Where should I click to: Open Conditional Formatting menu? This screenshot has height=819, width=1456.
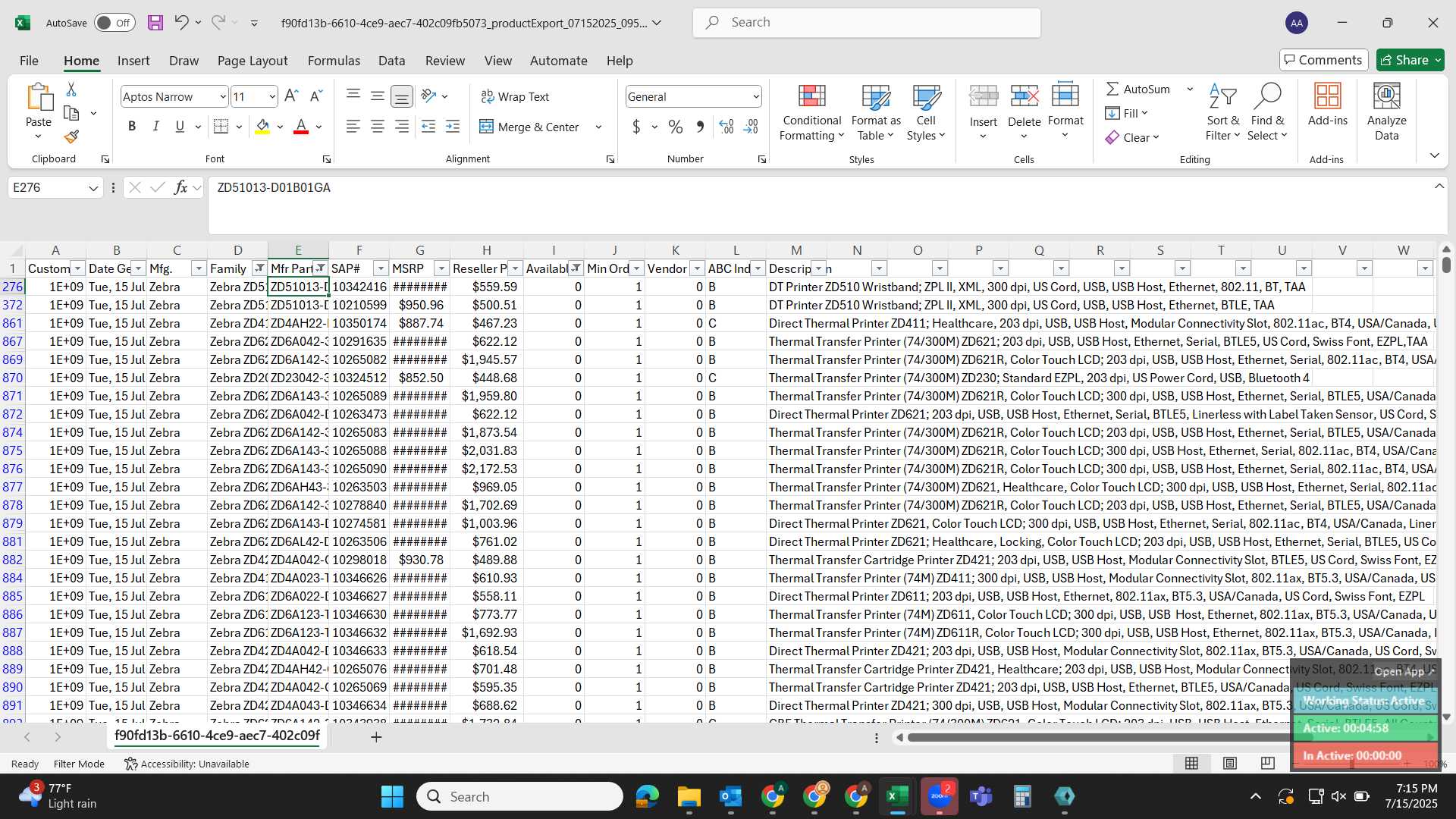click(811, 112)
